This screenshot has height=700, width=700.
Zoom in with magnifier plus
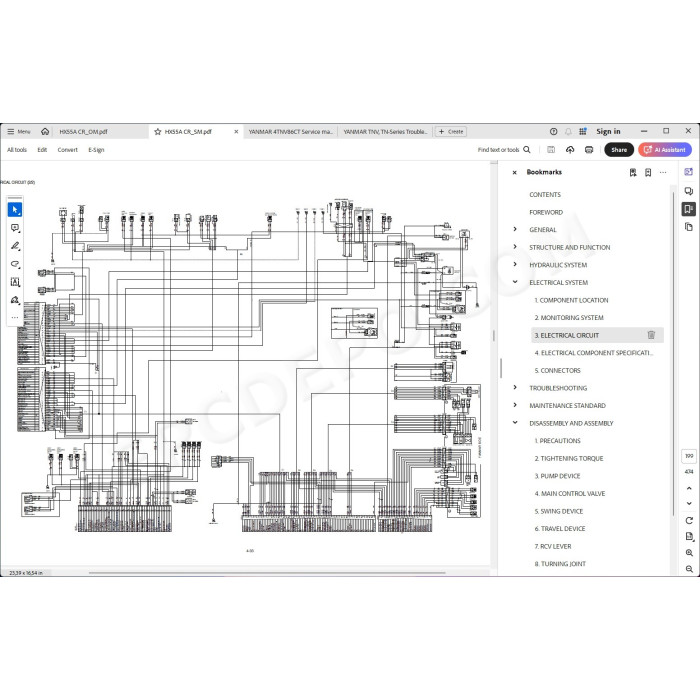coord(689,553)
